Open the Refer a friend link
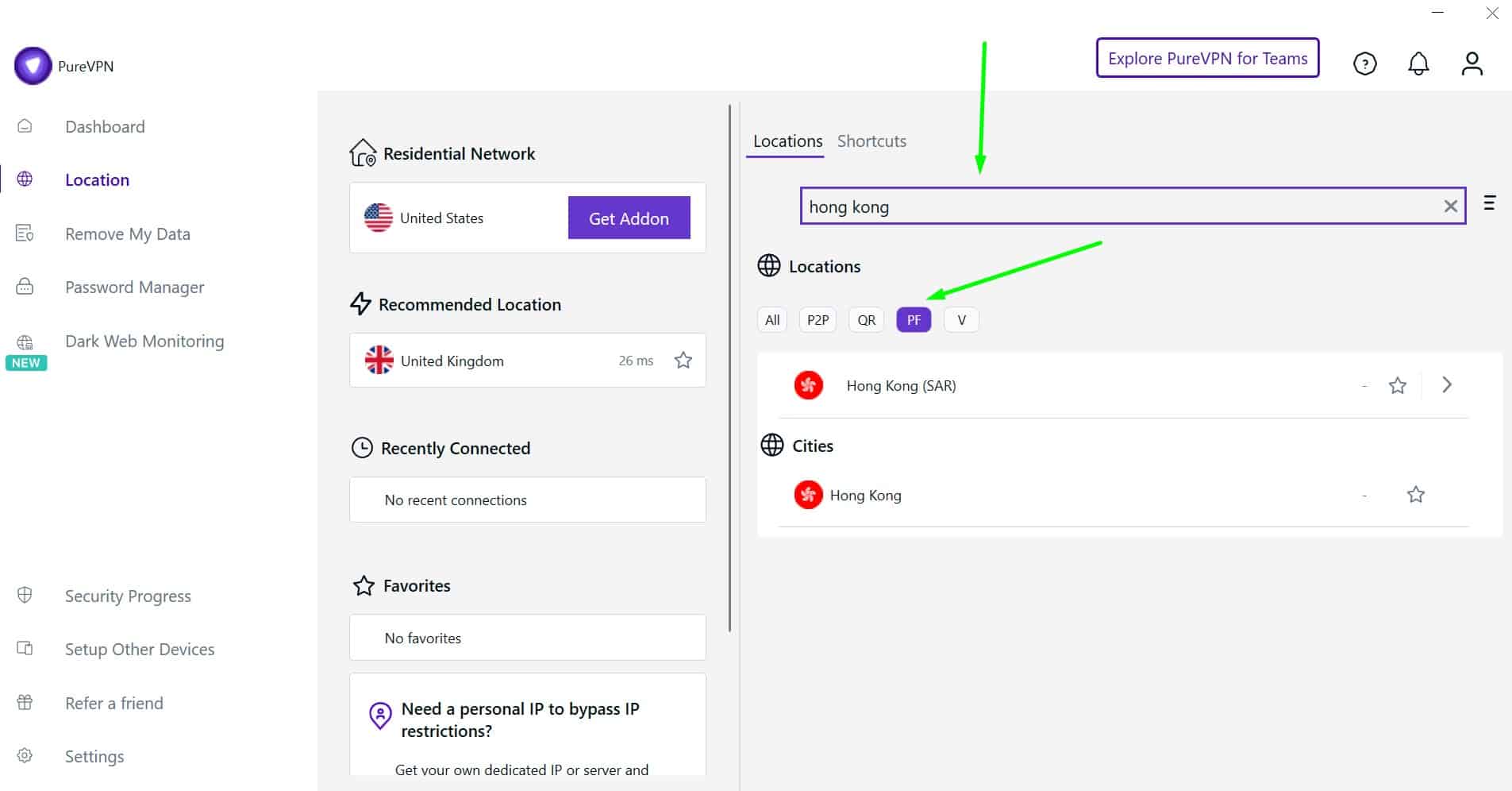The width and height of the screenshot is (1512, 791). [114, 703]
